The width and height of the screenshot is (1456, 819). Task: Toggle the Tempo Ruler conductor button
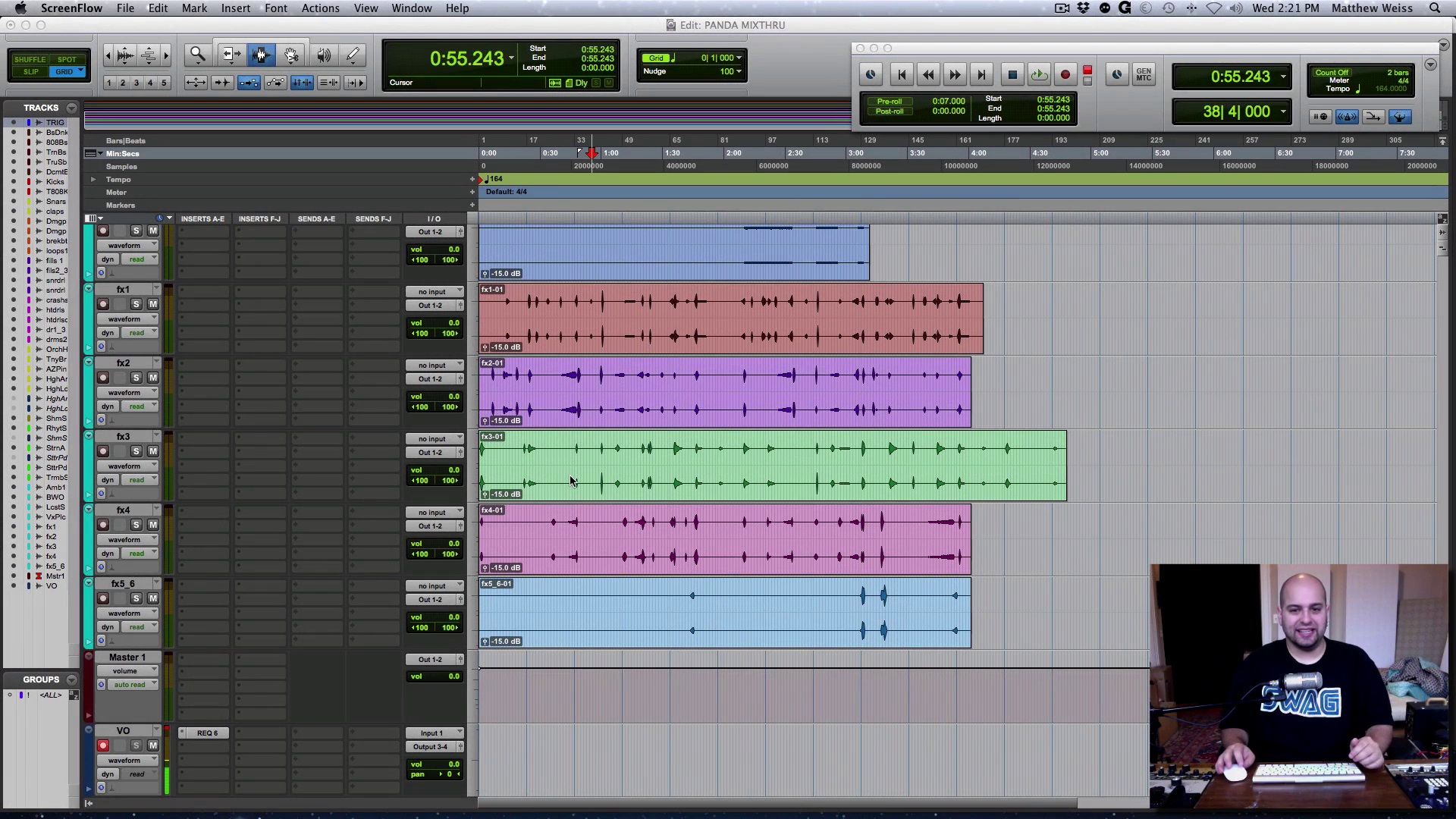coord(1400,116)
